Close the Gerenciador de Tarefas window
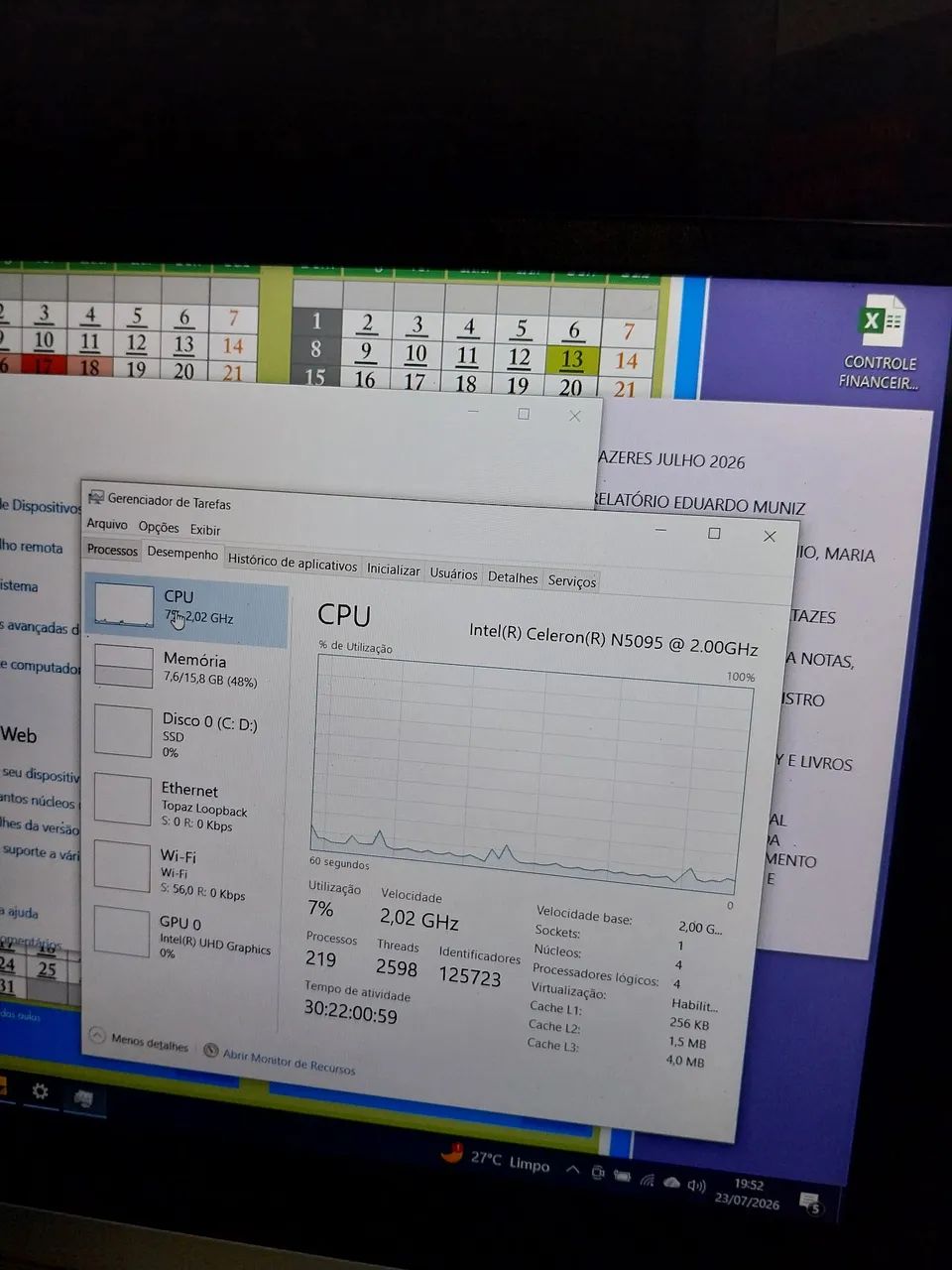Viewport: 952px width, 1270px height. [x=770, y=536]
